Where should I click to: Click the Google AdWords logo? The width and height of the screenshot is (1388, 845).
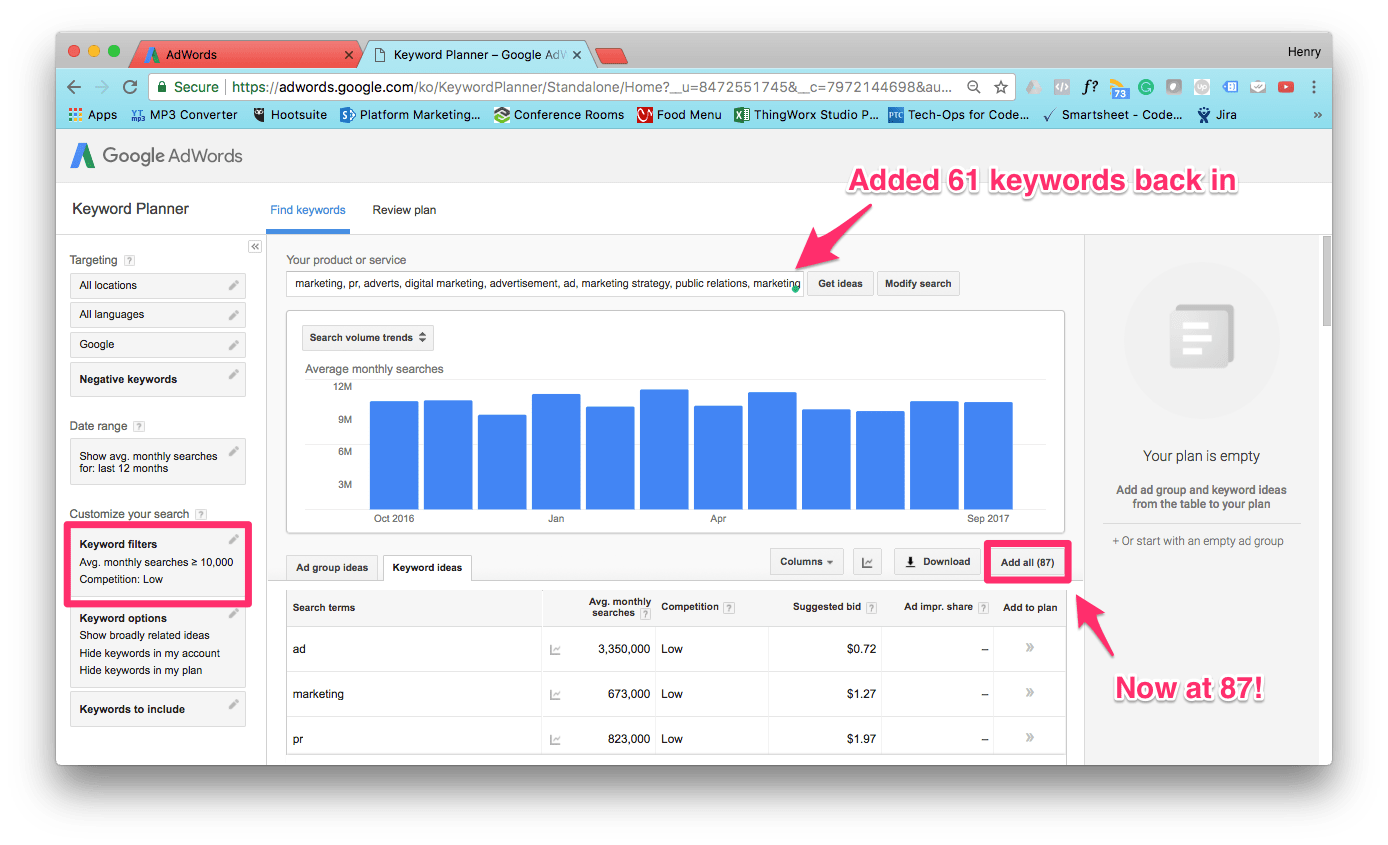pyautogui.click(x=156, y=156)
